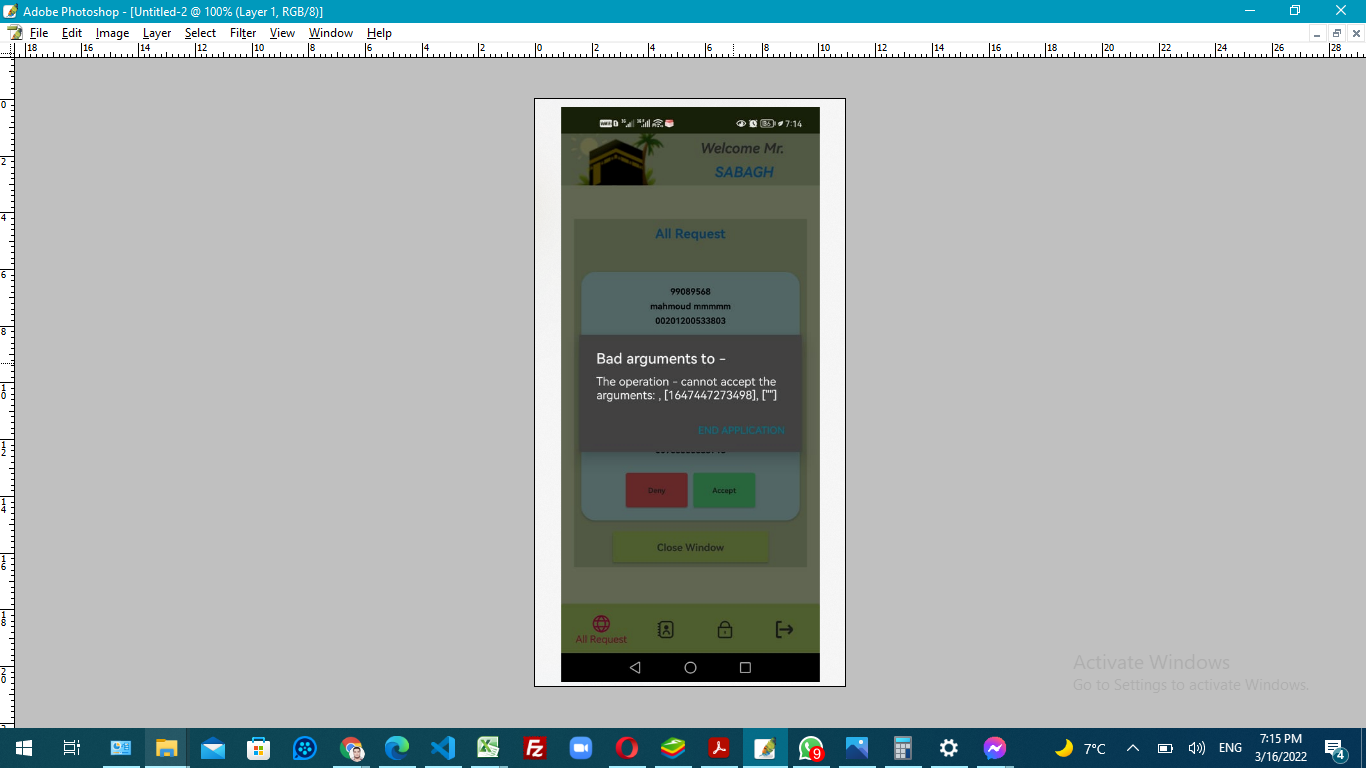This screenshot has height=768, width=1366.
Task: Open the Layer menu
Action: (157, 33)
